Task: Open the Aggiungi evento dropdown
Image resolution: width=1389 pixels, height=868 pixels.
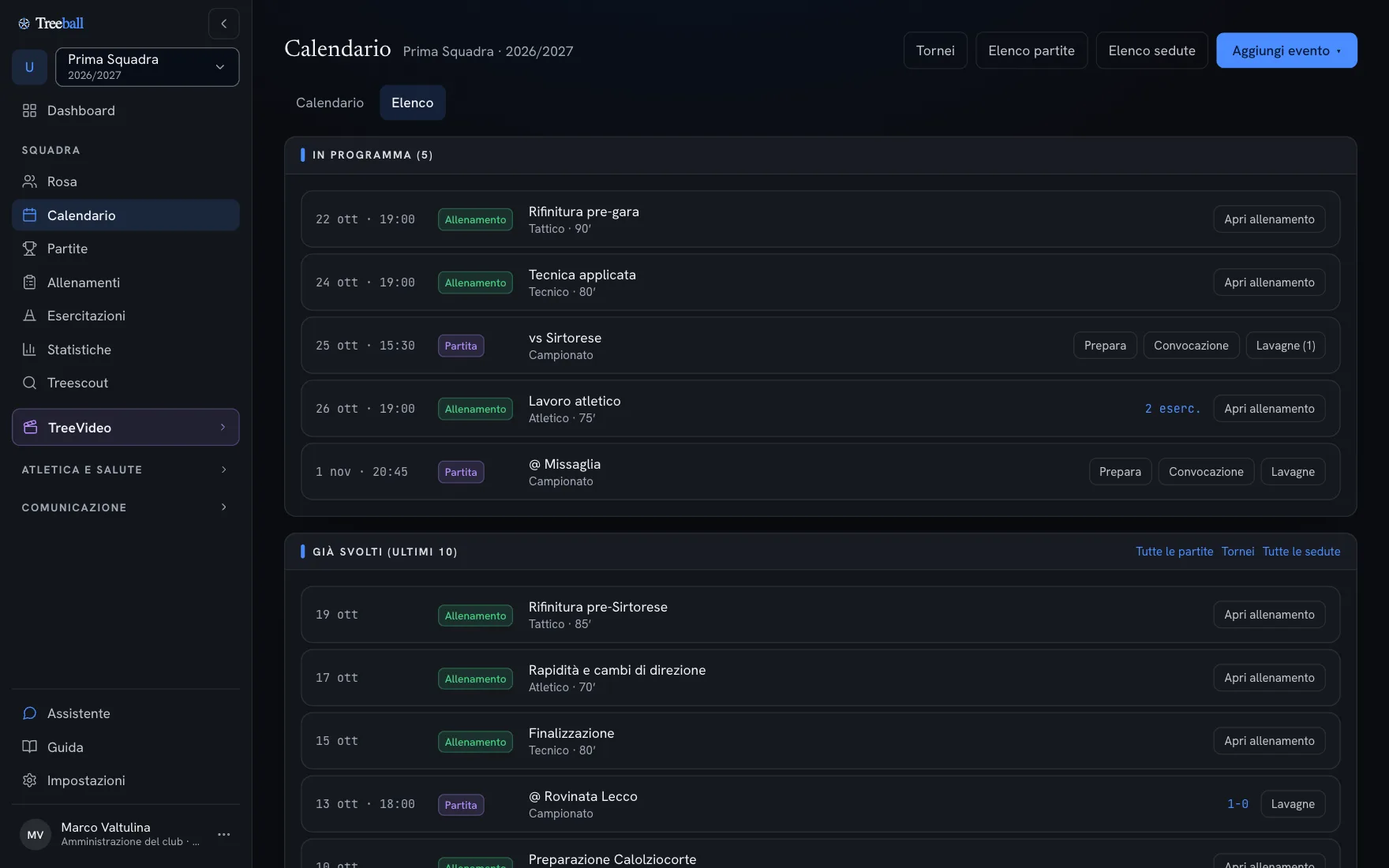Action: tap(1286, 51)
